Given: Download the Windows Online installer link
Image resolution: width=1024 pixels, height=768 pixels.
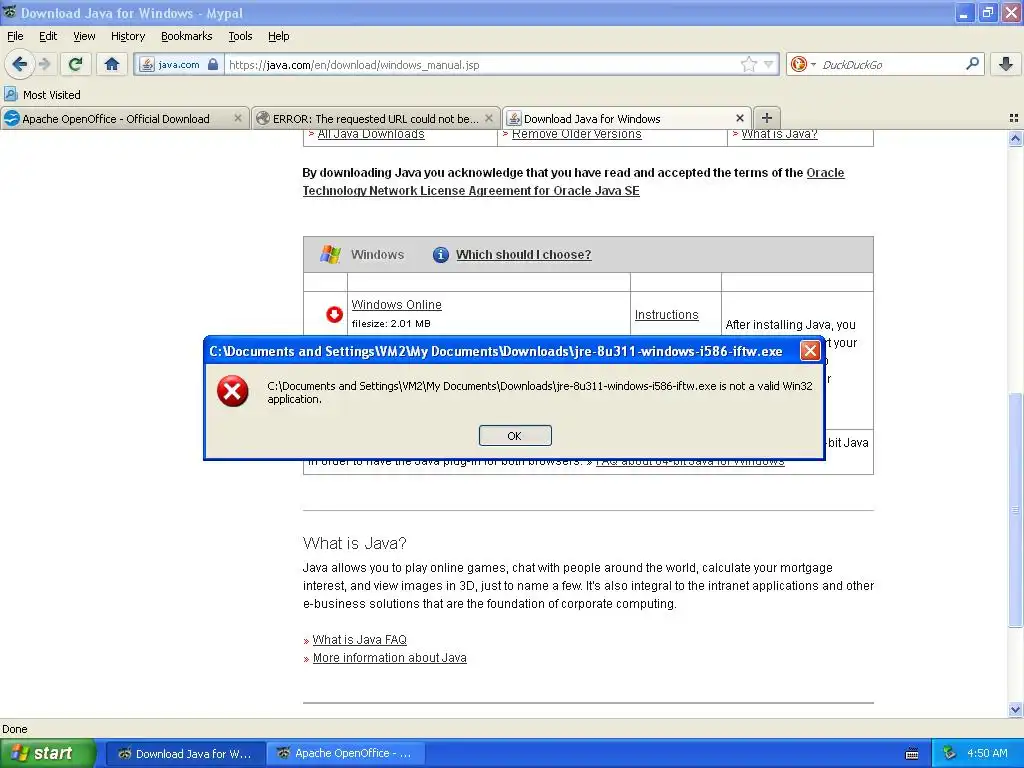Looking at the screenshot, I should [x=396, y=304].
